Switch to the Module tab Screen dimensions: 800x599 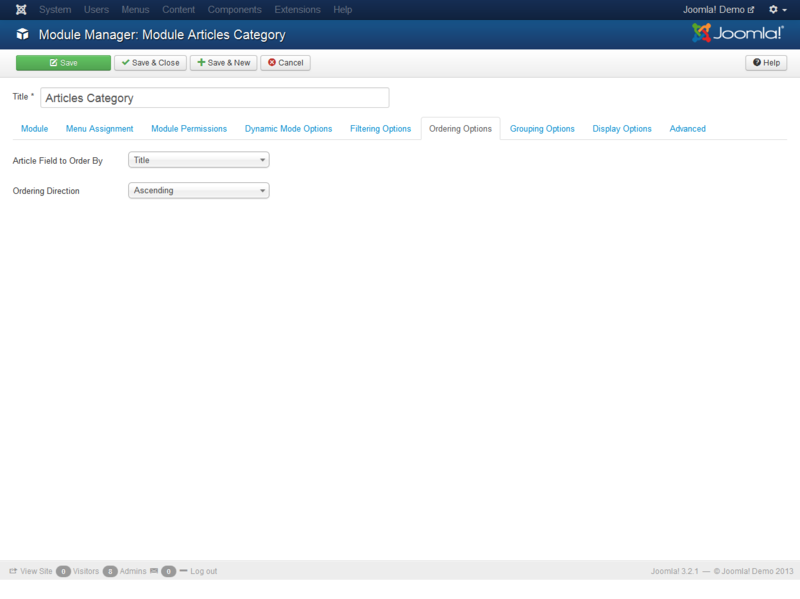click(x=34, y=129)
